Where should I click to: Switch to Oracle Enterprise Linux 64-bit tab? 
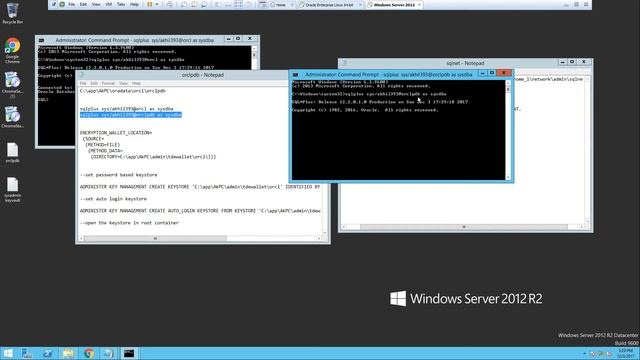pos(330,5)
